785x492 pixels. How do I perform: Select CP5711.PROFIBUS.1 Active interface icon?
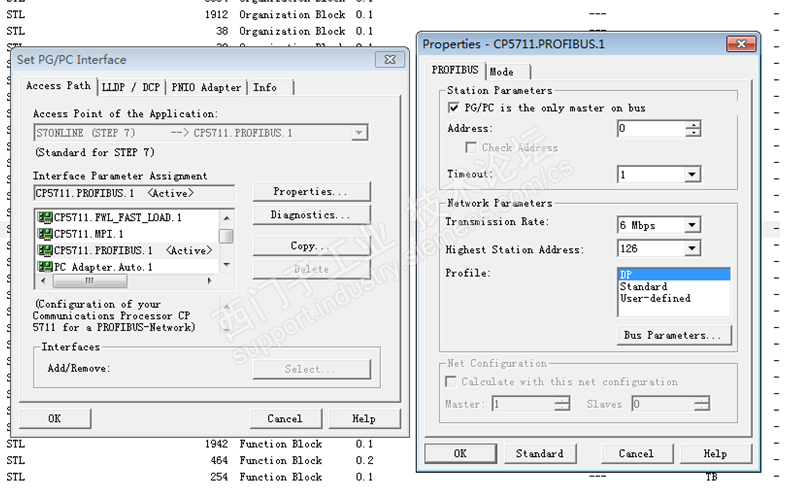[x=45, y=251]
